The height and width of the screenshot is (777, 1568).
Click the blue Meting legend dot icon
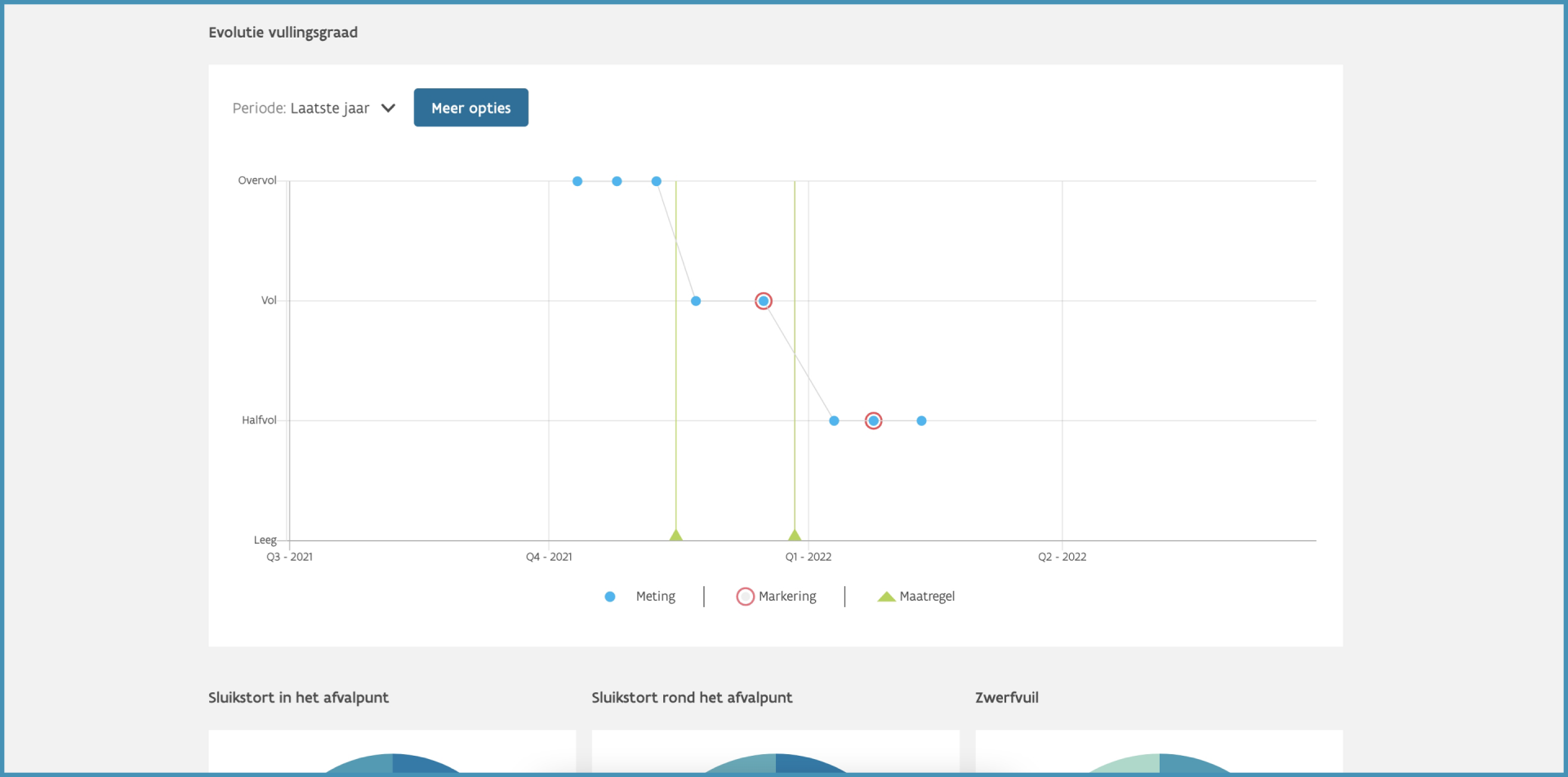pyautogui.click(x=610, y=597)
